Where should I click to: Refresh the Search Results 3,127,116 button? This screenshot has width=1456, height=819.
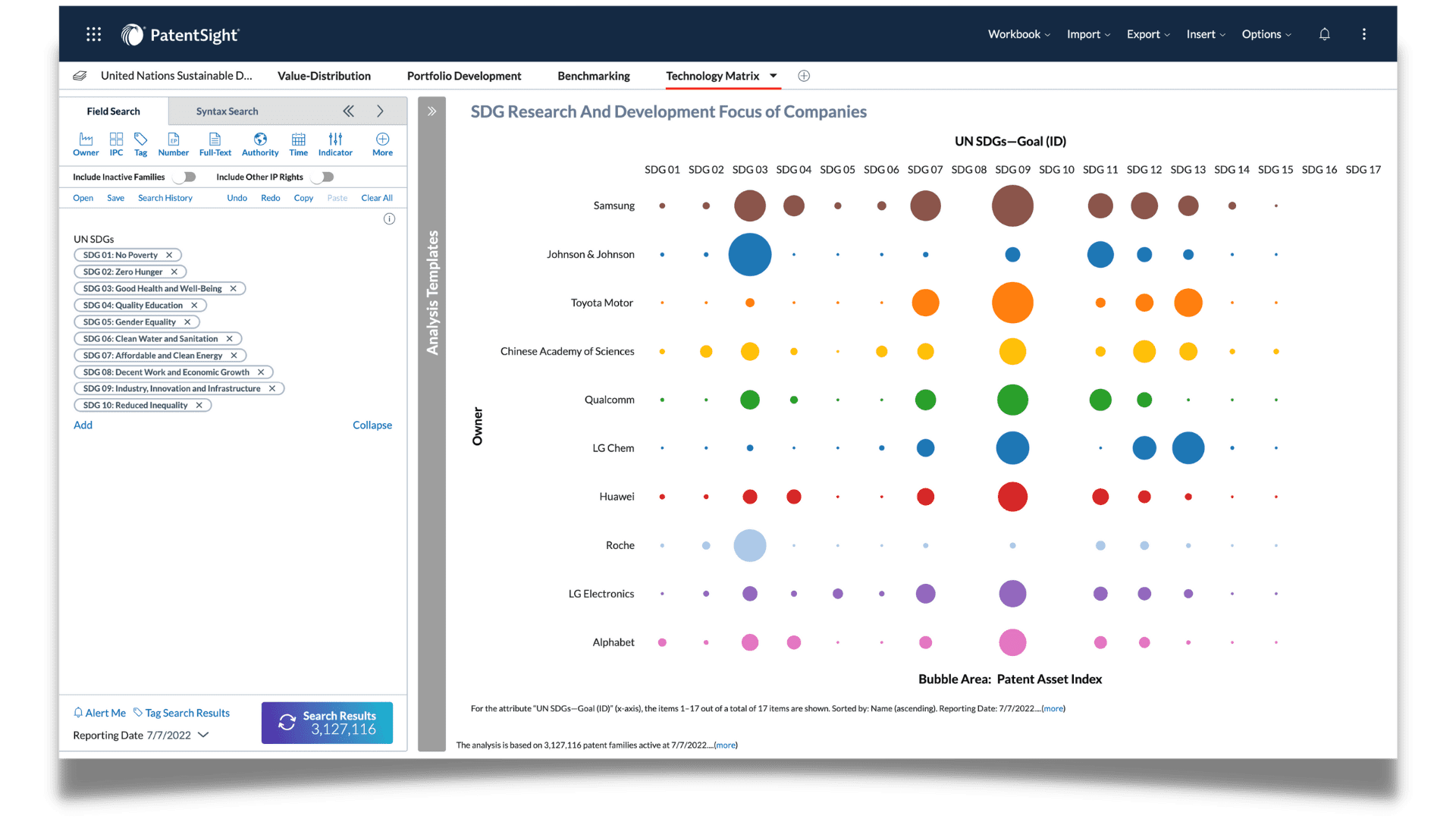[x=327, y=723]
